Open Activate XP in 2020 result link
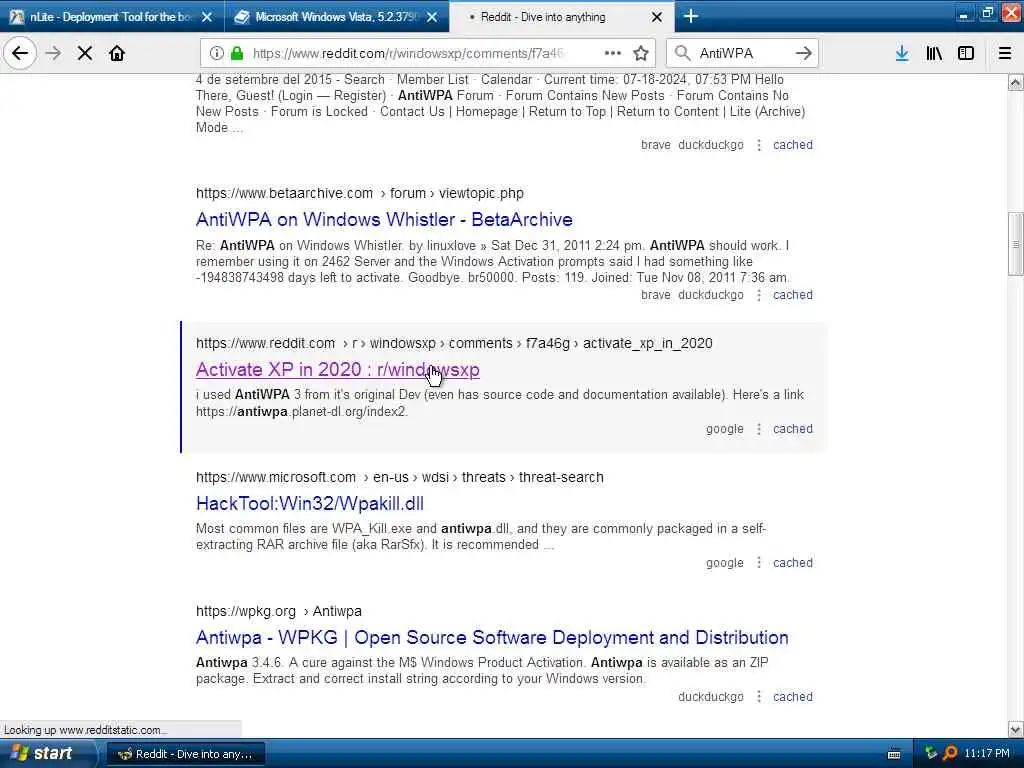The image size is (1024, 768). 338,370
